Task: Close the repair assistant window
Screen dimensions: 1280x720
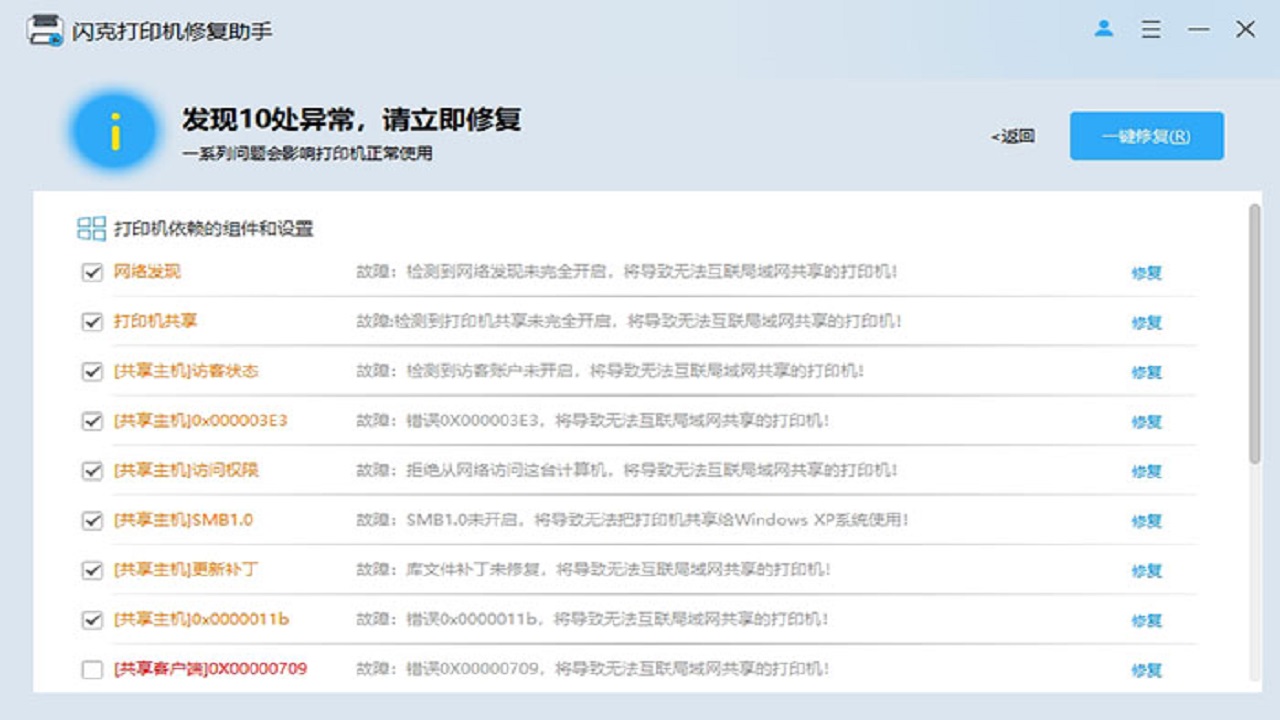Action: point(1245,29)
